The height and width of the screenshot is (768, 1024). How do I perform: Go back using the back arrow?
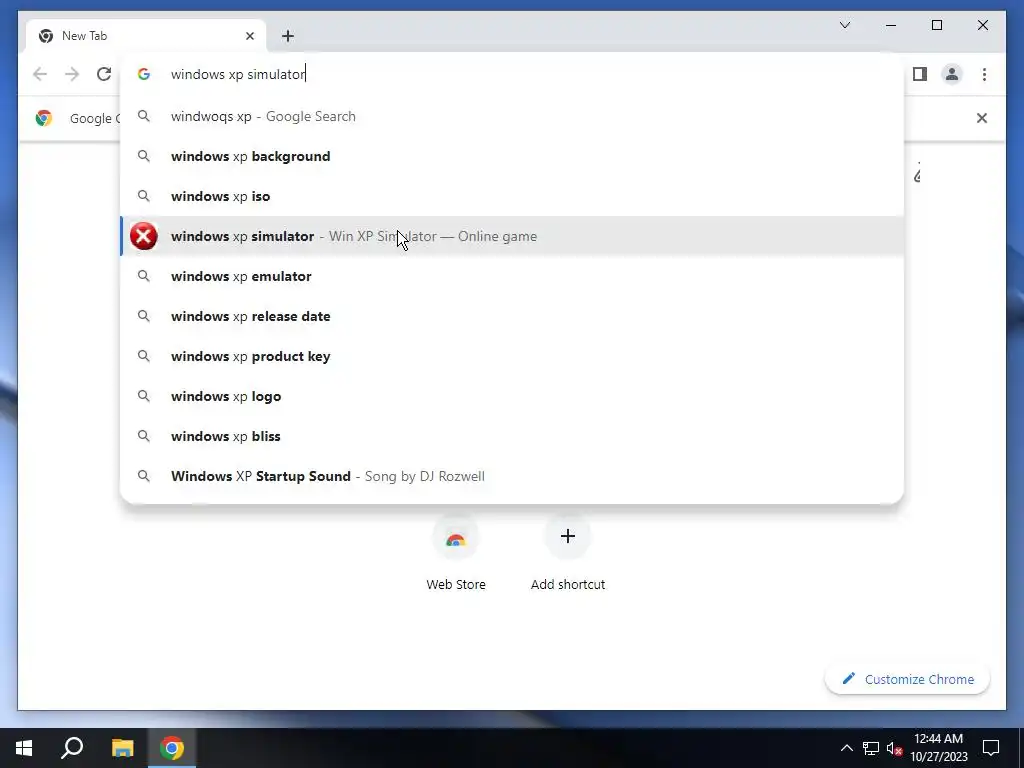tap(40, 74)
